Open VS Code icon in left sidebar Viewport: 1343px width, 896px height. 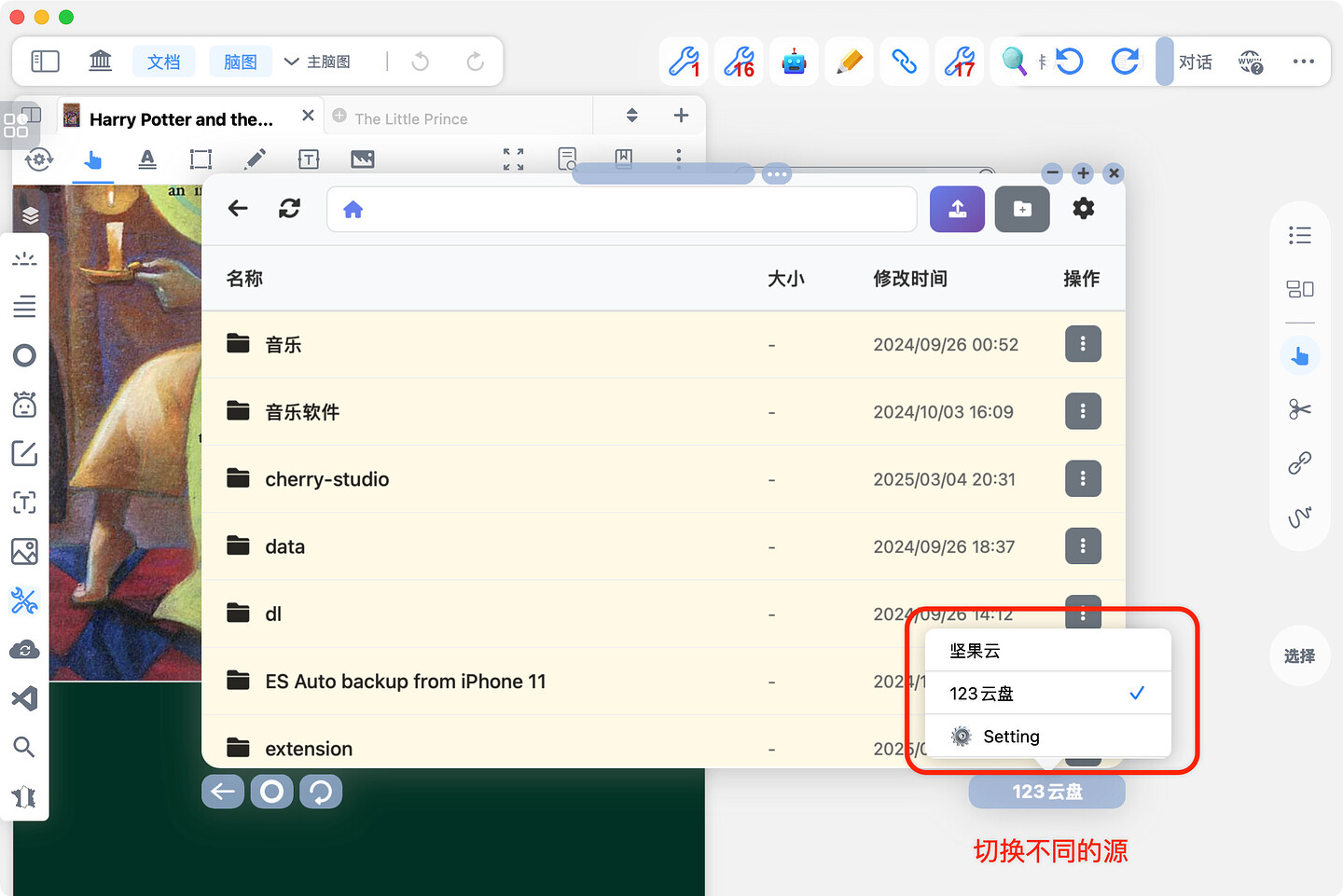pyautogui.click(x=24, y=698)
